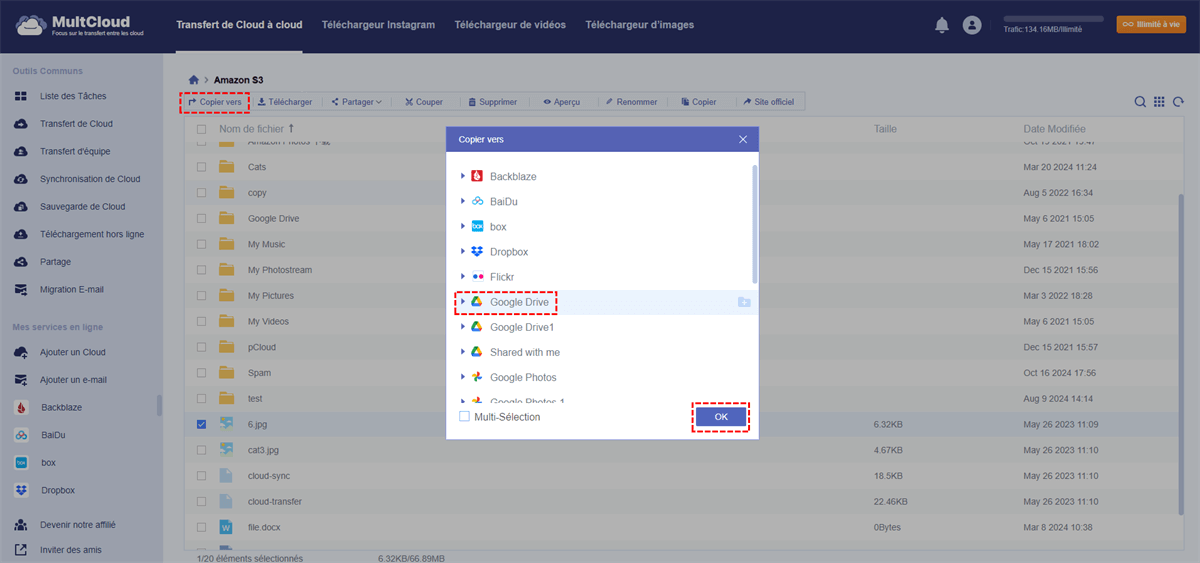Click the traffic usage progress bar
The image size is (1200, 563).
(x=1053, y=19)
